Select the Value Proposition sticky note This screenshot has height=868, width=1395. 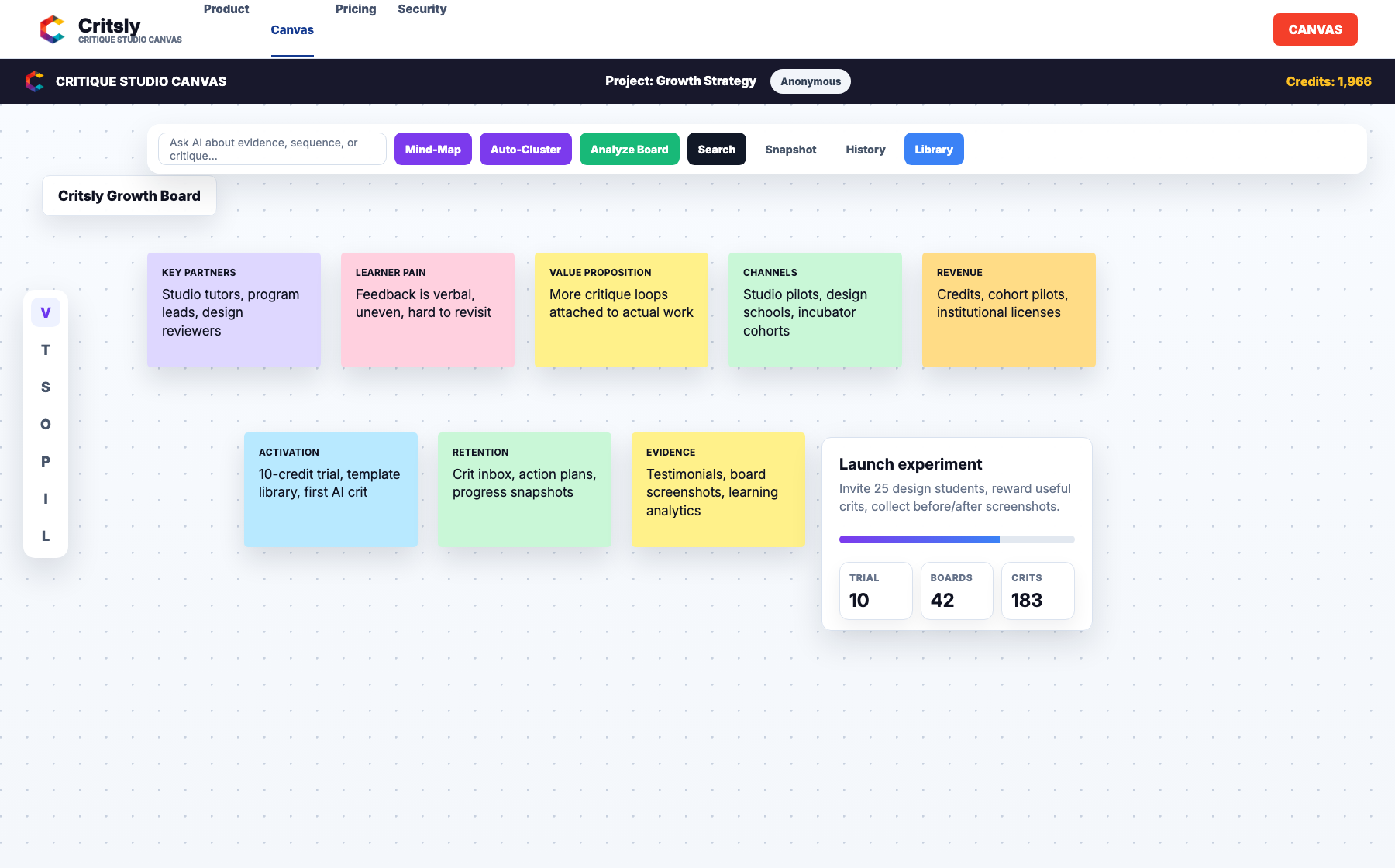point(622,310)
